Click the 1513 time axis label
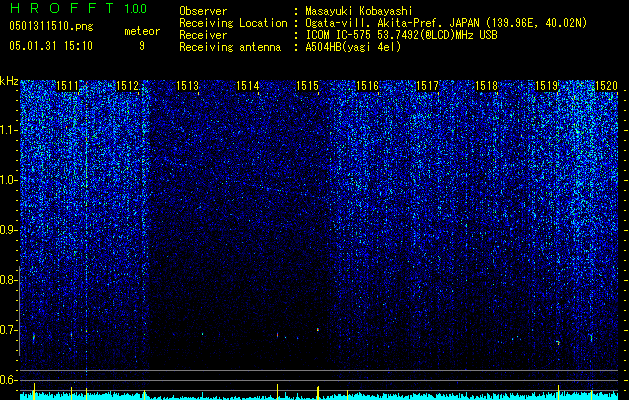The height and width of the screenshot is (400, 629). [x=187, y=86]
